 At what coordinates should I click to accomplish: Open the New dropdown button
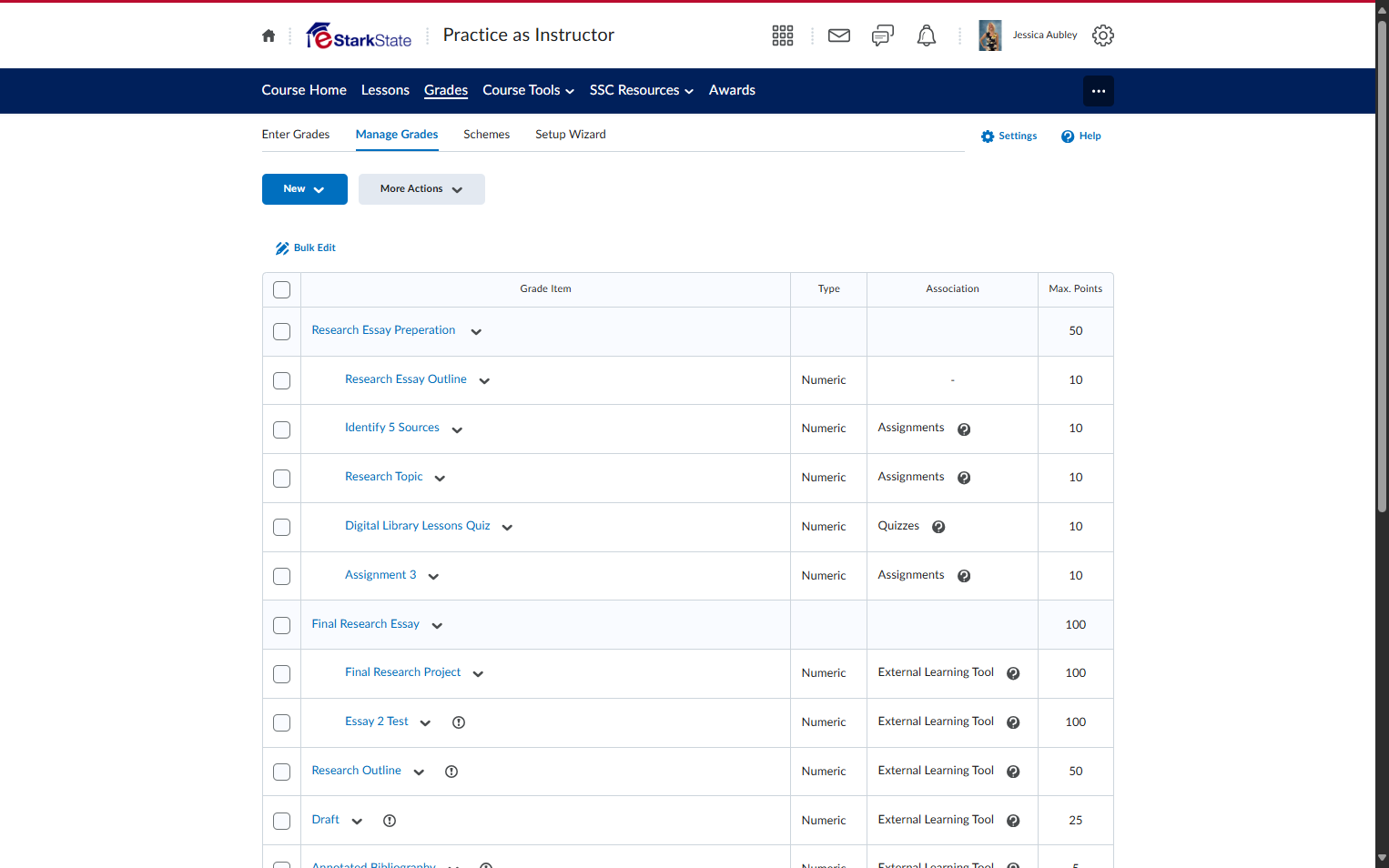click(305, 189)
